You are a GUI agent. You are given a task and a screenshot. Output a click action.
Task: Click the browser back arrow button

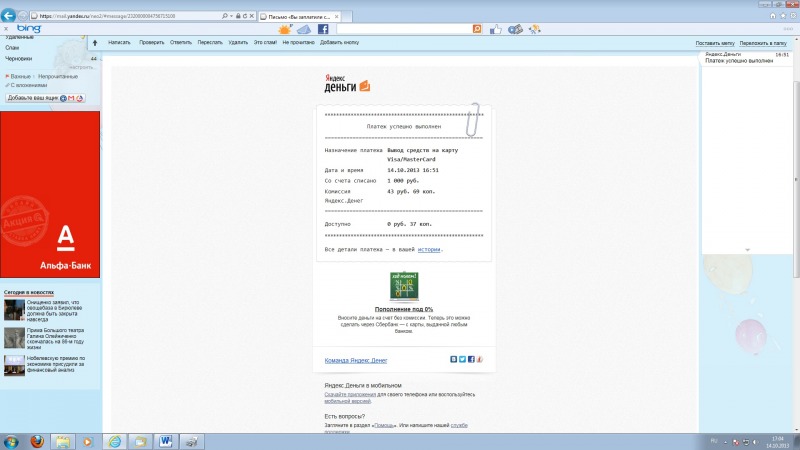[x=9, y=16]
